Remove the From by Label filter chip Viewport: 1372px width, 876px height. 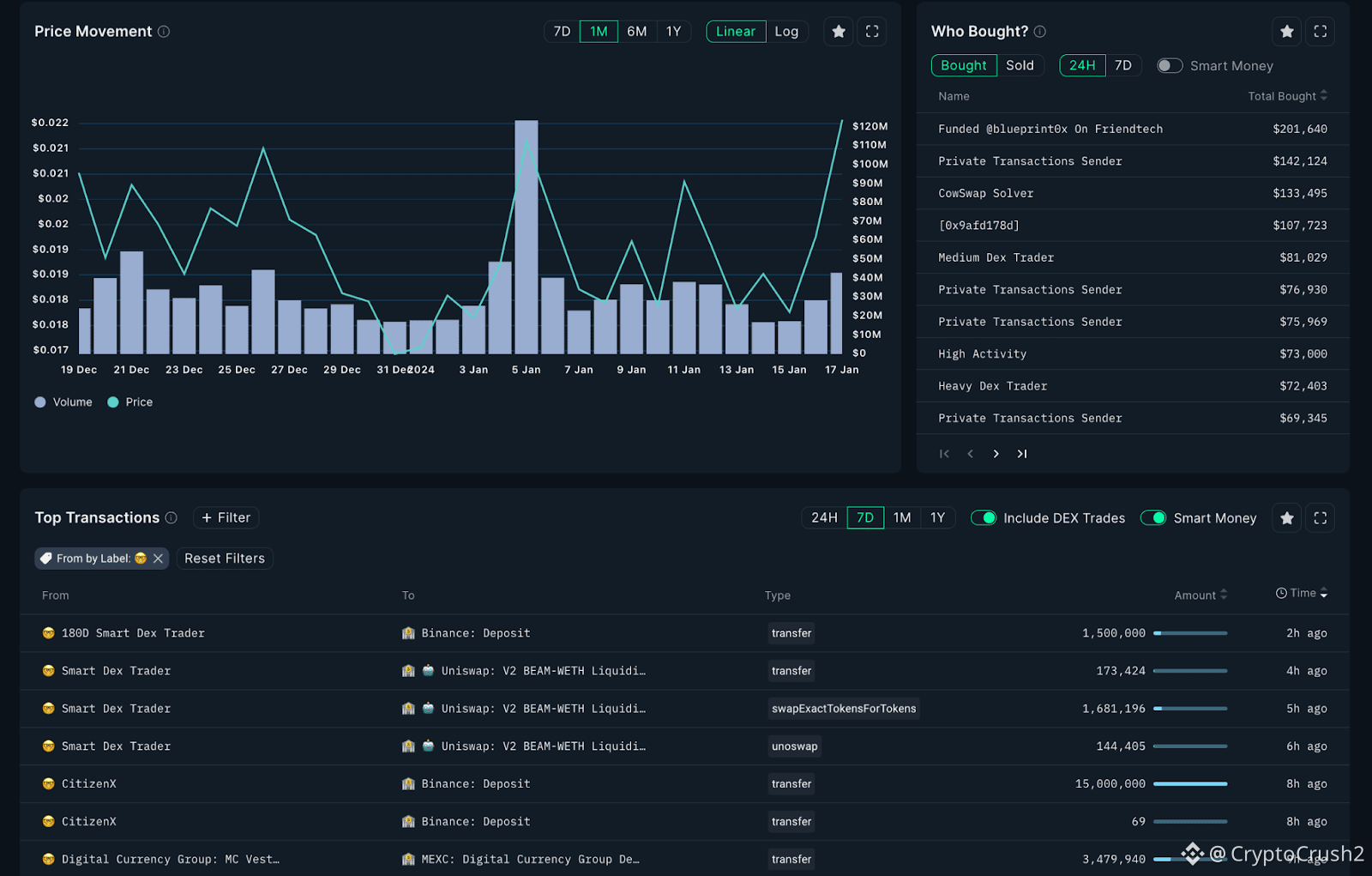pos(158,559)
